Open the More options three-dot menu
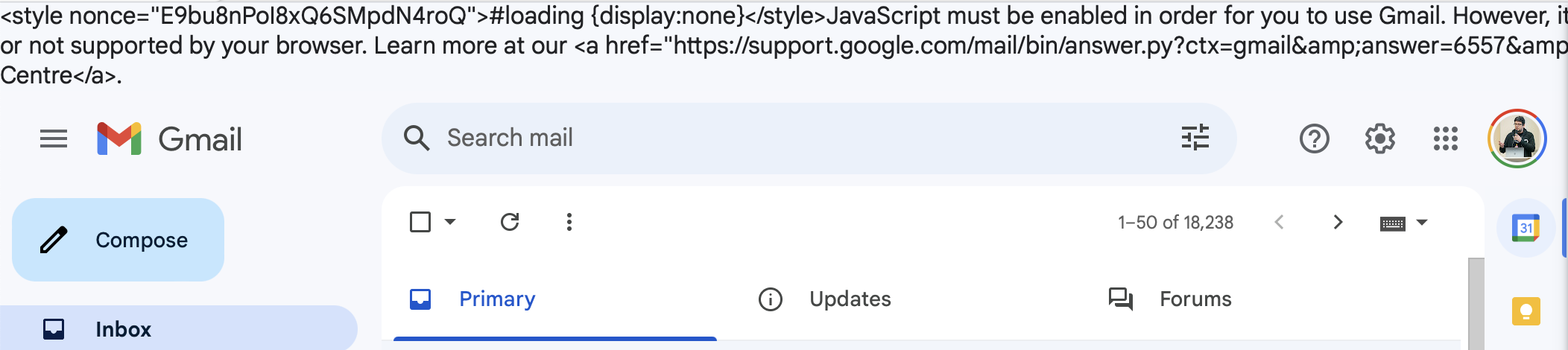The image size is (1568, 350). click(x=569, y=222)
